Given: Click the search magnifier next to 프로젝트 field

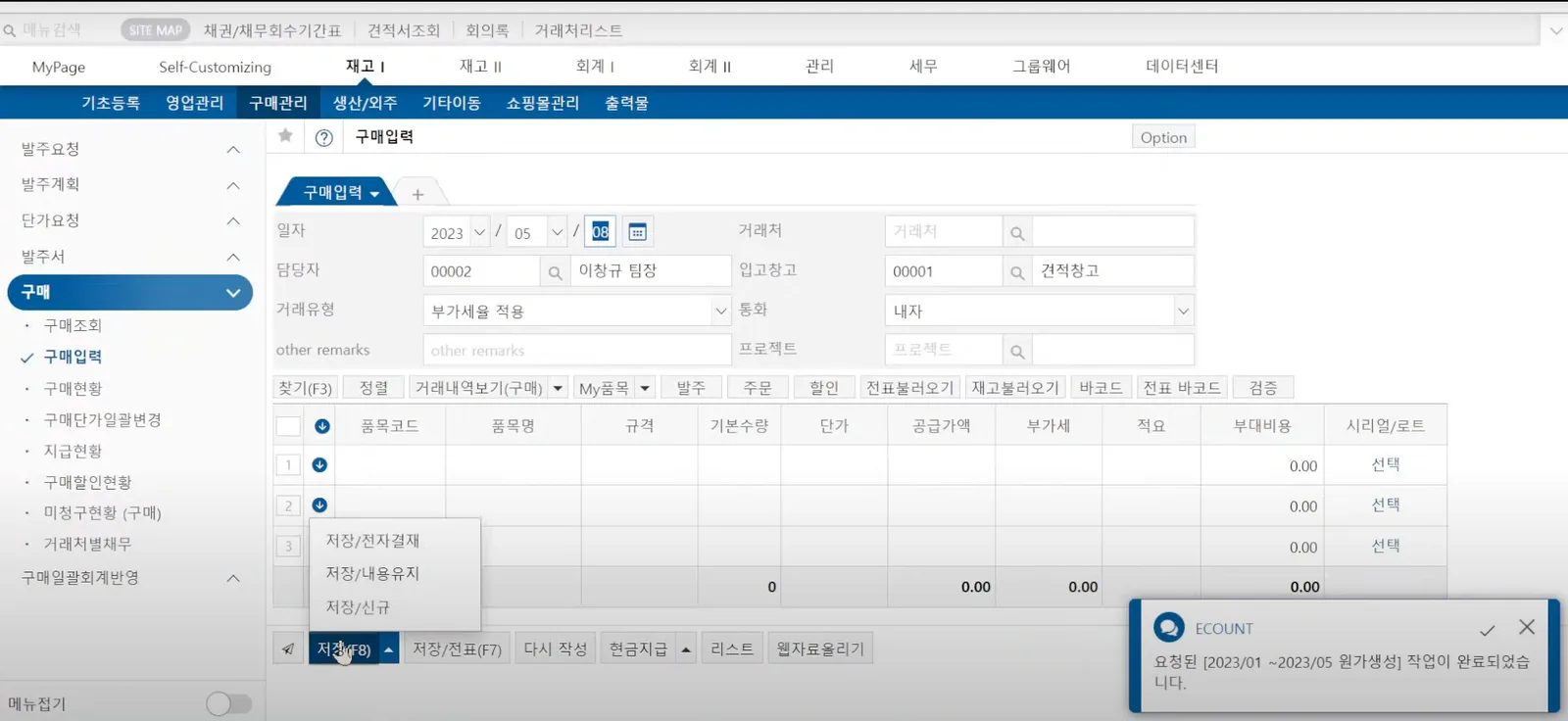Looking at the screenshot, I should 1017,351.
